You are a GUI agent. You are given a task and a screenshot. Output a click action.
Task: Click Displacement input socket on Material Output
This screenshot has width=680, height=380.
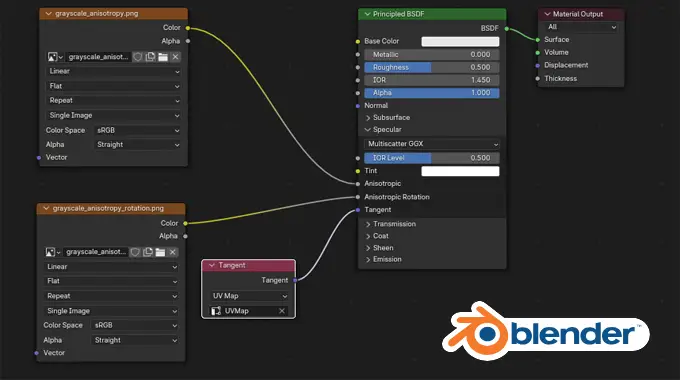[x=538, y=66]
